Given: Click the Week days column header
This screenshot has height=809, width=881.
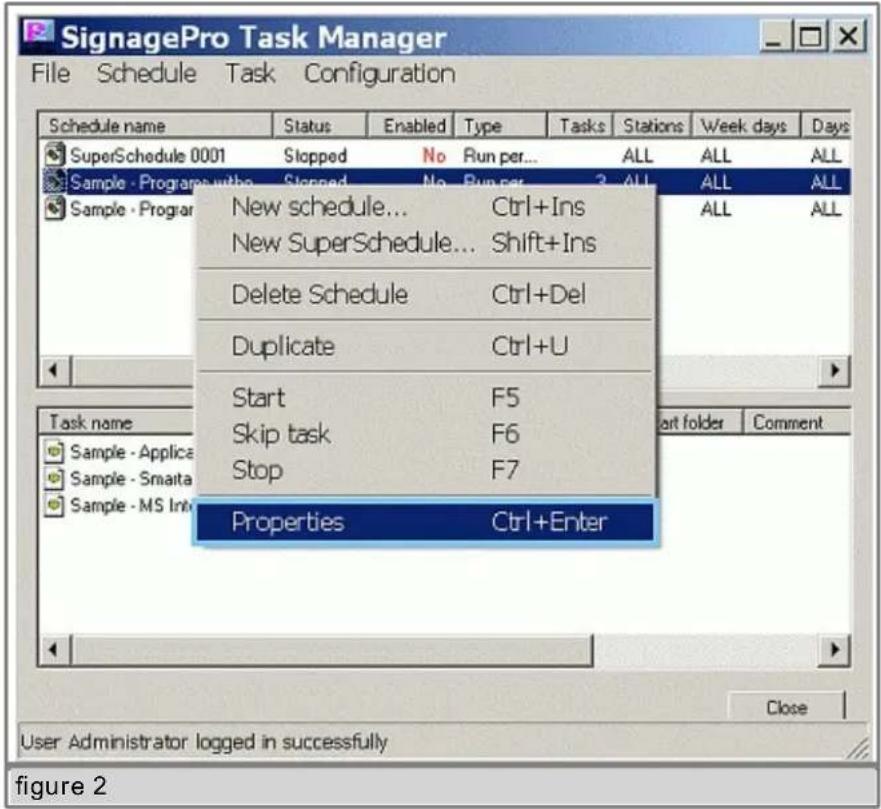Looking at the screenshot, I should (x=746, y=125).
